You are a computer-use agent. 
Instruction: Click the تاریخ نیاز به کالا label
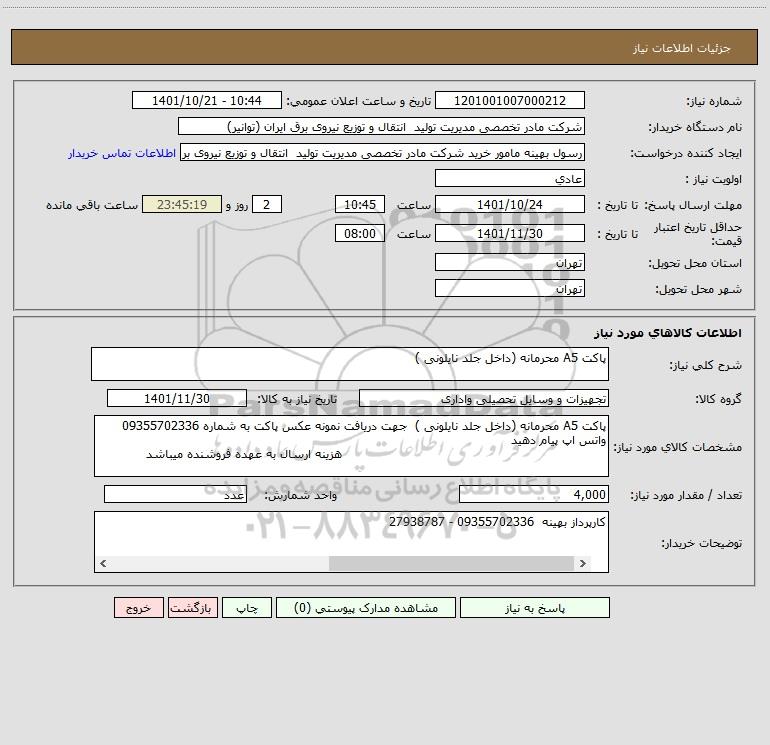297,399
